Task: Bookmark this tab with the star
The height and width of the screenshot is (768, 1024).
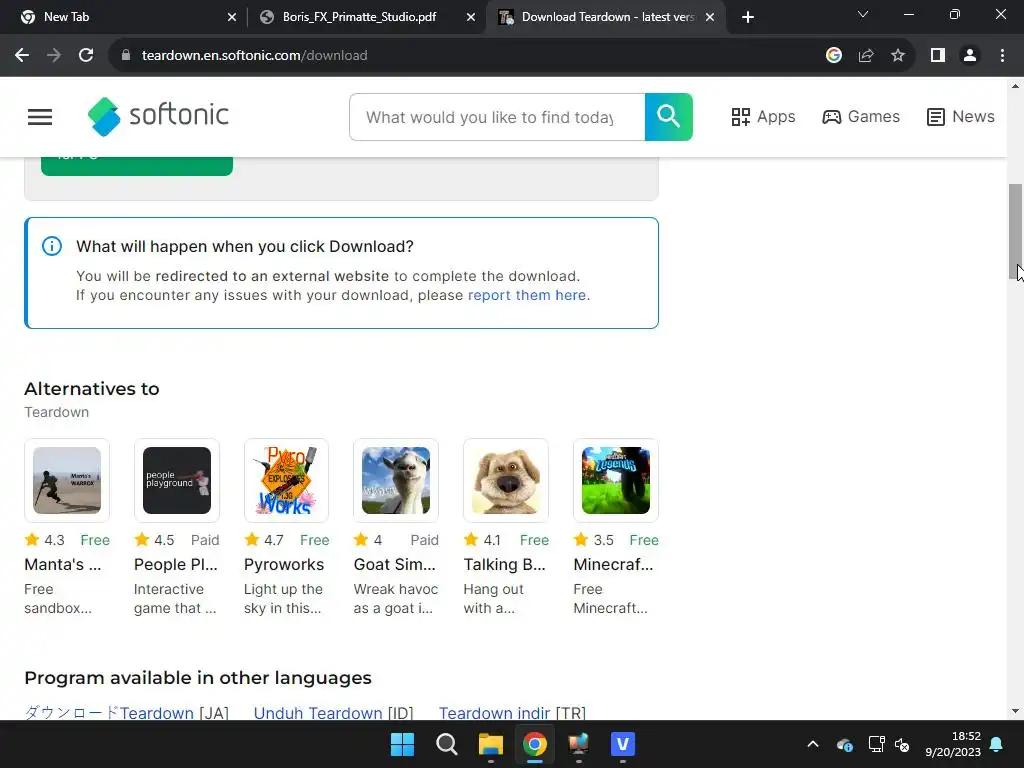Action: pyautogui.click(x=898, y=56)
